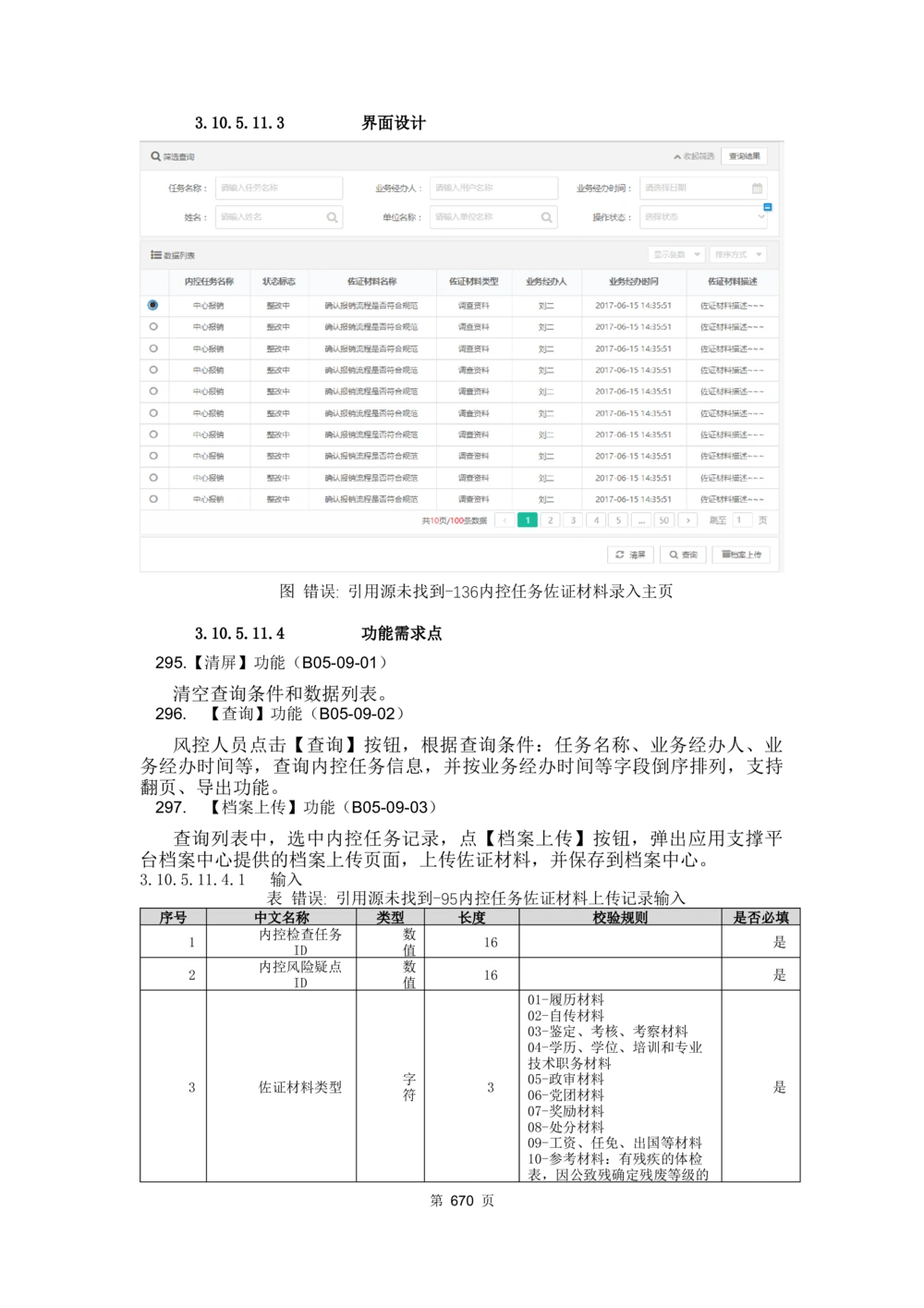Click the search icon inside 单位名称 input

coord(545,217)
